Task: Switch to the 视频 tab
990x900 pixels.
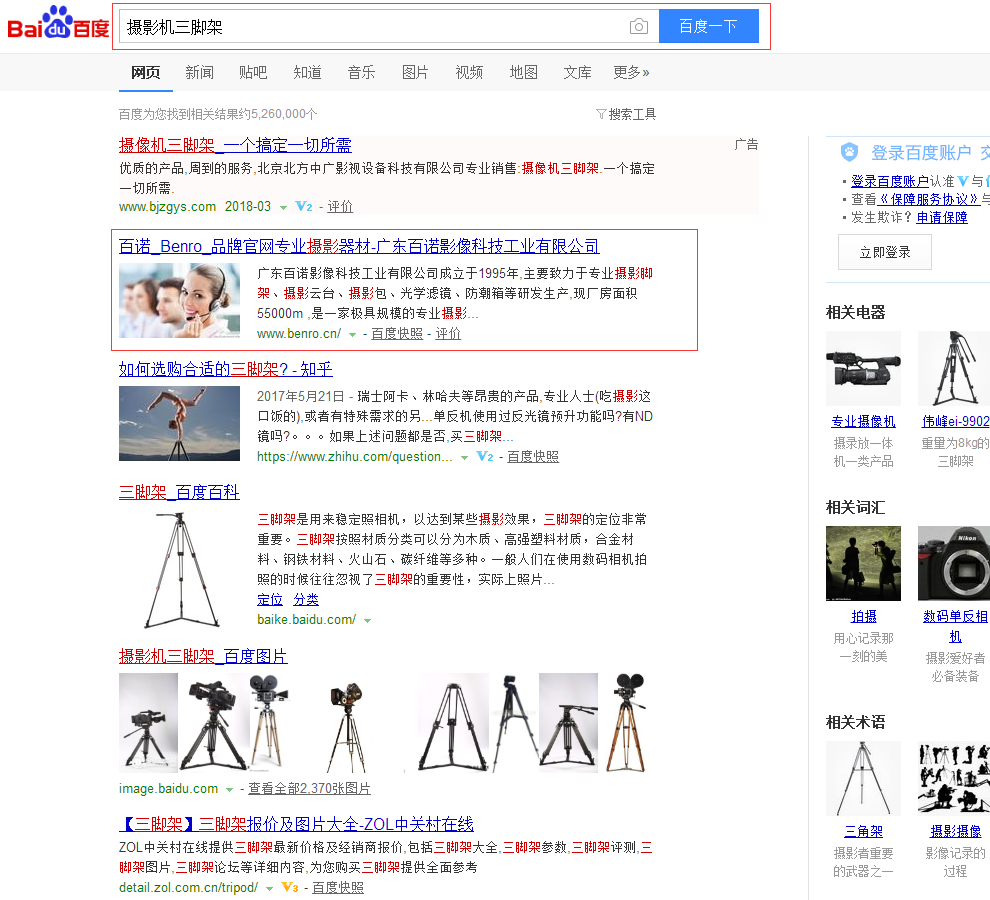Action: [469, 72]
